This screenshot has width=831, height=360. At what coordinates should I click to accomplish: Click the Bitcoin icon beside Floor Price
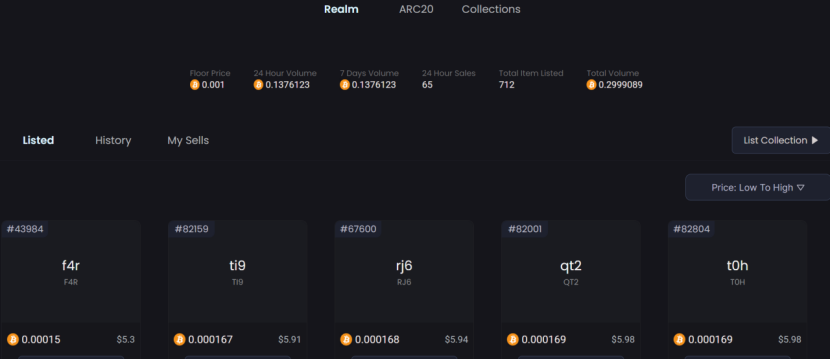[x=195, y=85]
